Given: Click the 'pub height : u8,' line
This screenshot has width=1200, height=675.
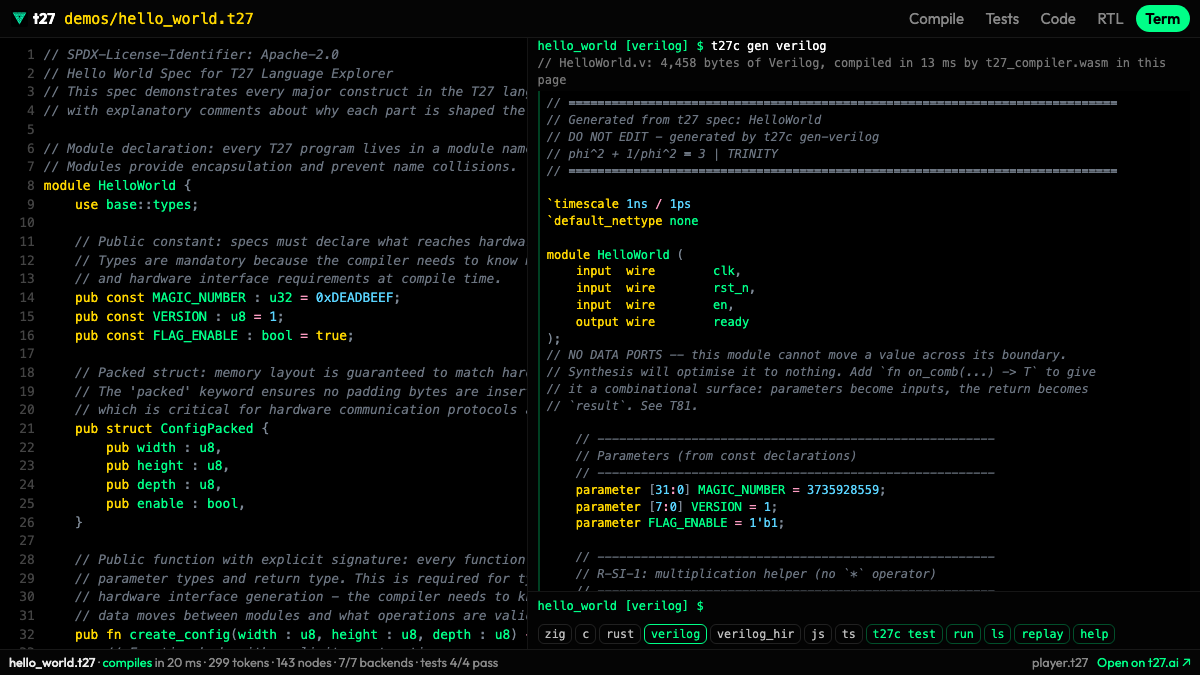Looking at the screenshot, I should pyautogui.click(x=168, y=466).
